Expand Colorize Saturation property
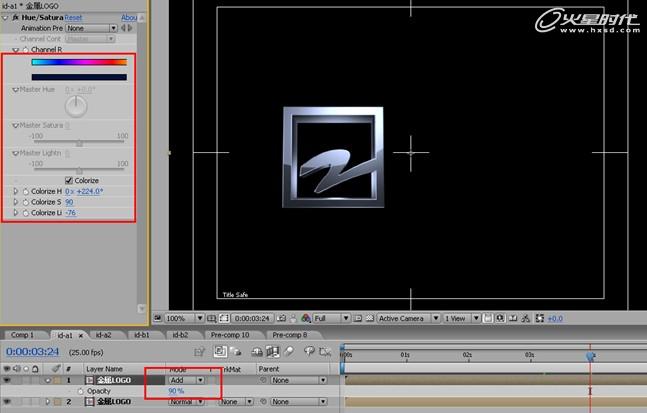 (x=16, y=202)
